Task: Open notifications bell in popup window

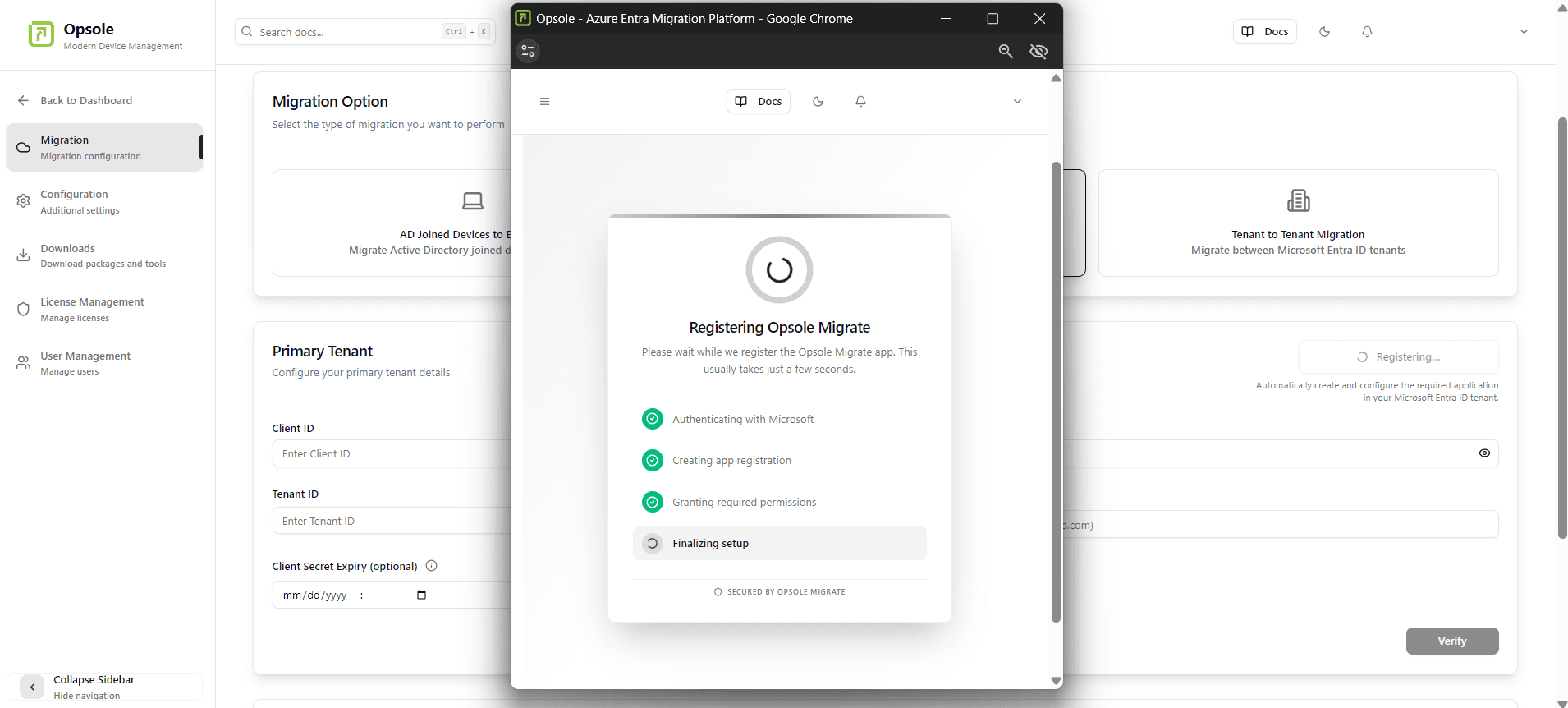Action: 860,101
